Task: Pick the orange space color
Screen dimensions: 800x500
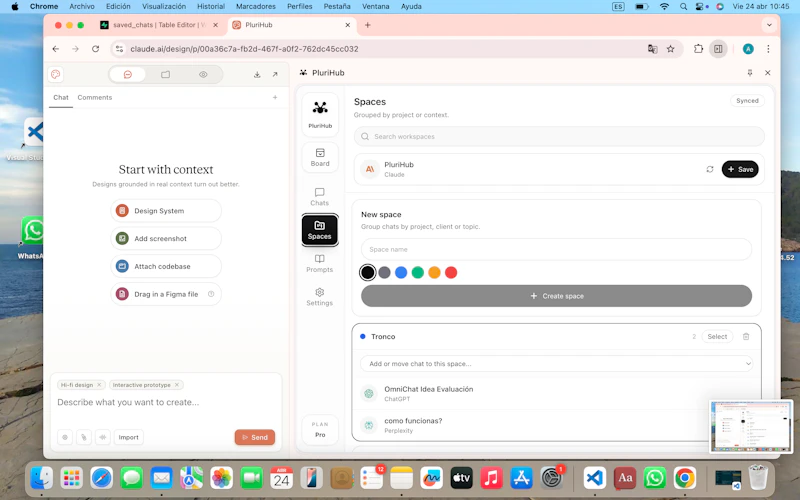Action: pos(434,272)
